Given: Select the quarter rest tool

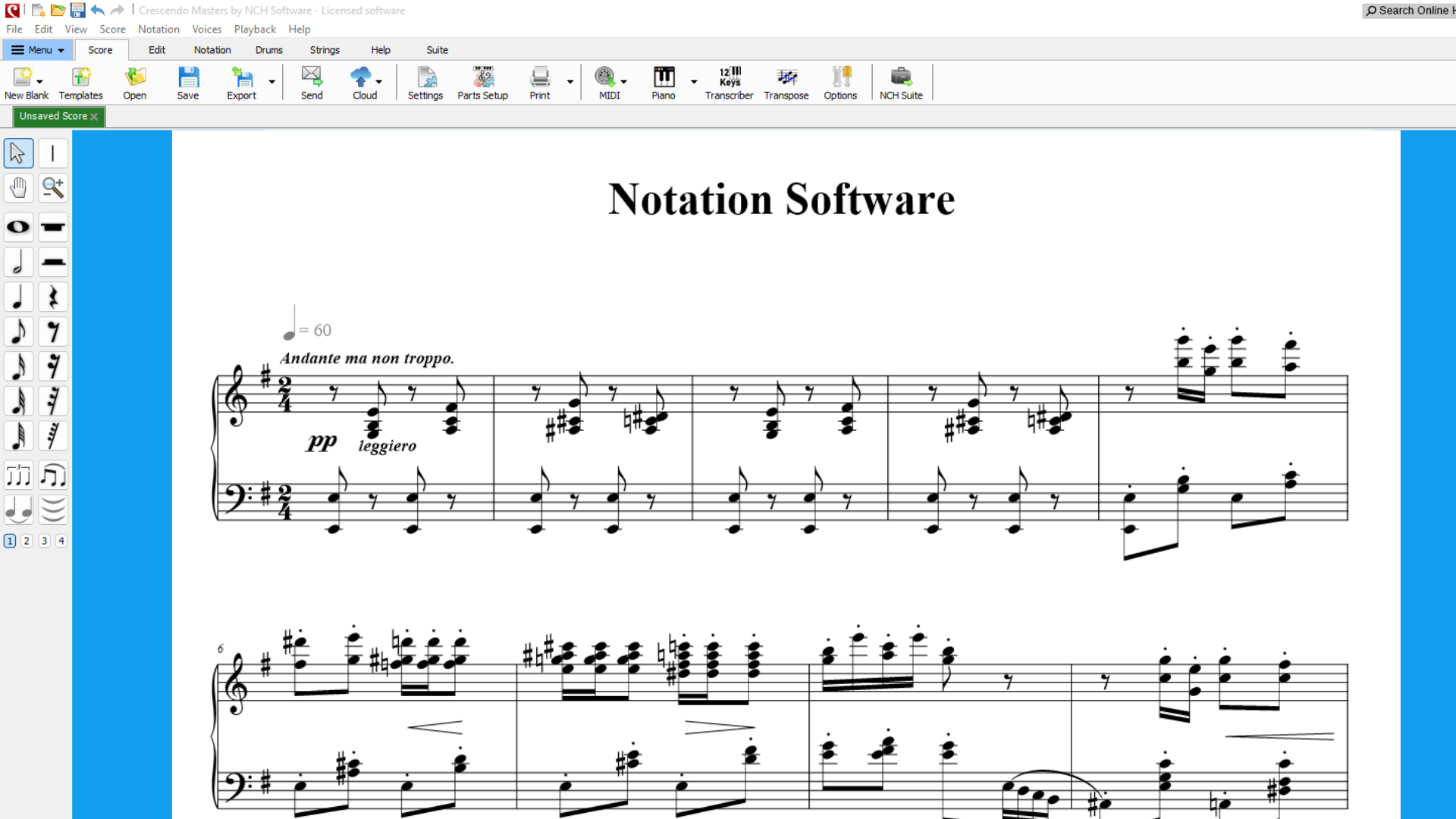Looking at the screenshot, I should pyautogui.click(x=53, y=297).
